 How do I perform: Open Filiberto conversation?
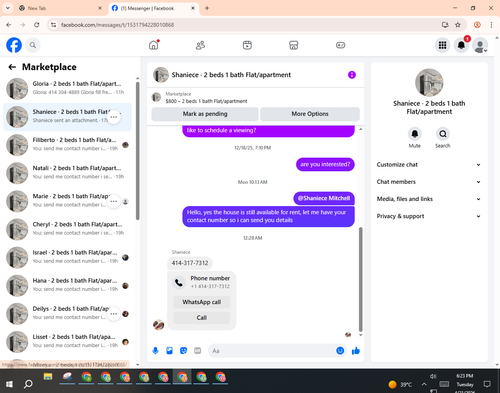tap(68, 145)
